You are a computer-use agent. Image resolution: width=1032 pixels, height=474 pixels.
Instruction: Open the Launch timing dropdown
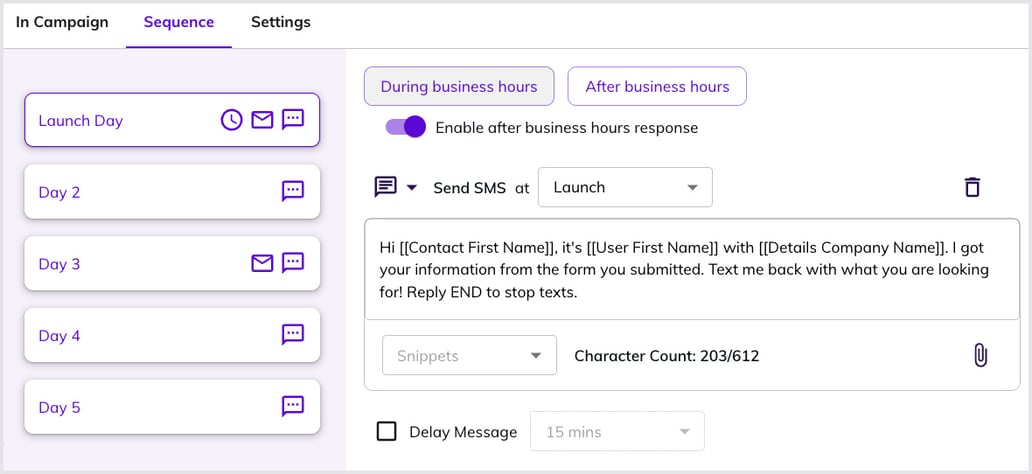625,187
